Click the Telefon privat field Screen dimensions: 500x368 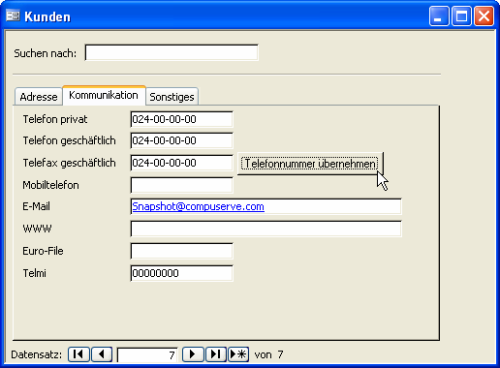click(182, 119)
